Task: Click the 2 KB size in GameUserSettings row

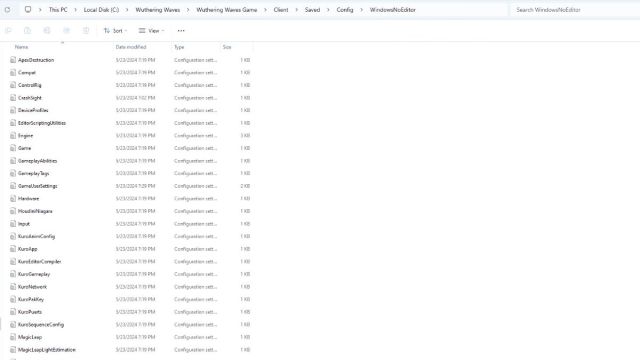Action: click(245, 186)
